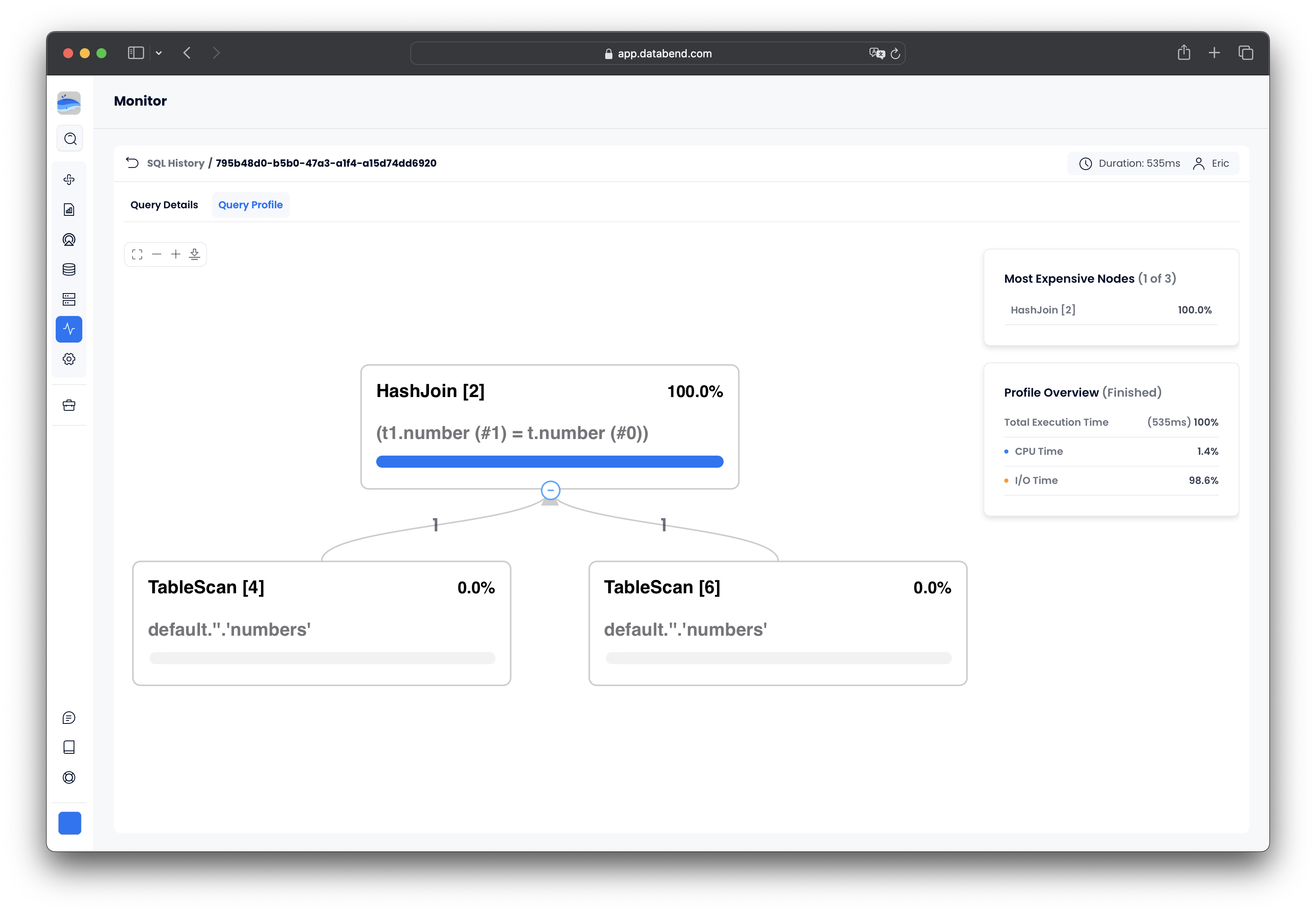The image size is (1316, 913).
Task: Click the Settings gear icon in sidebar
Action: (69, 359)
